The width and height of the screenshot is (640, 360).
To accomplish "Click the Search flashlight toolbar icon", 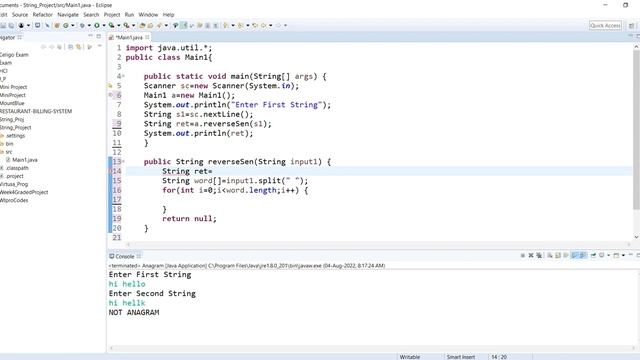I will (x=159, y=25).
